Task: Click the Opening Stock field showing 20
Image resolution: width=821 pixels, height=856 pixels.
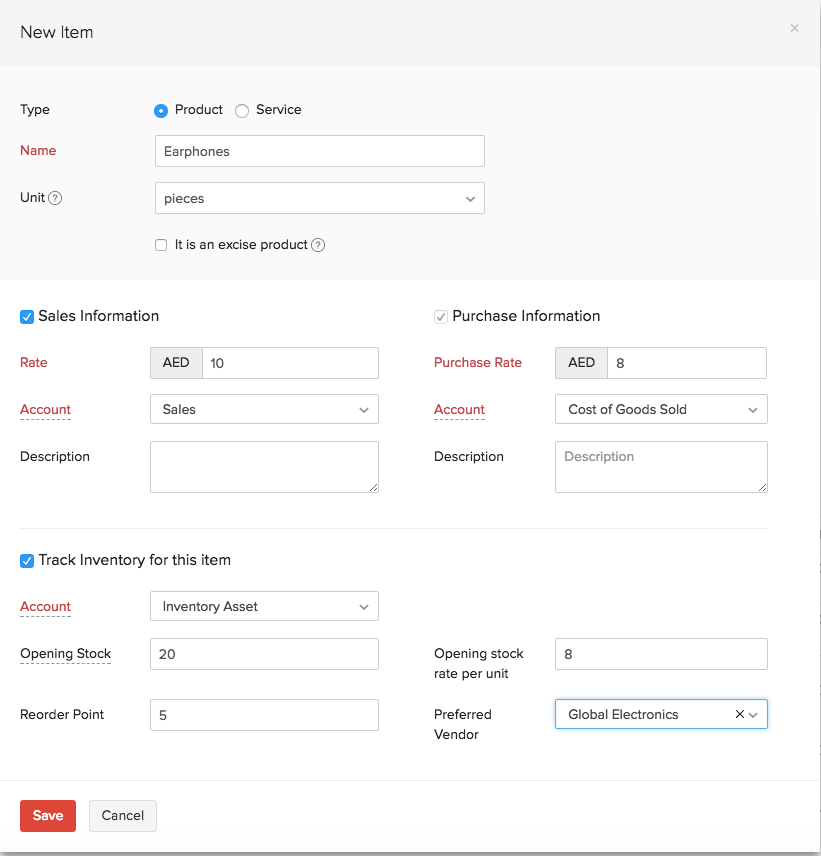Action: click(x=264, y=653)
